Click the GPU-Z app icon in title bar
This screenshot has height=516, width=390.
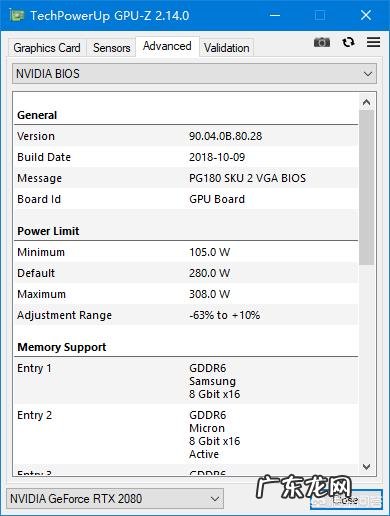click(16, 15)
